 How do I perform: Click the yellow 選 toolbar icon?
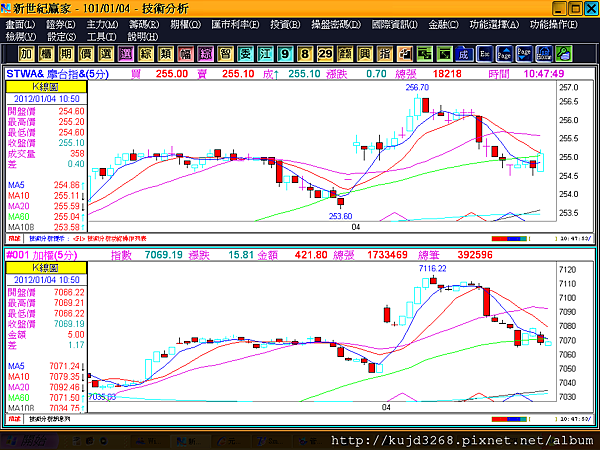(x=106, y=54)
